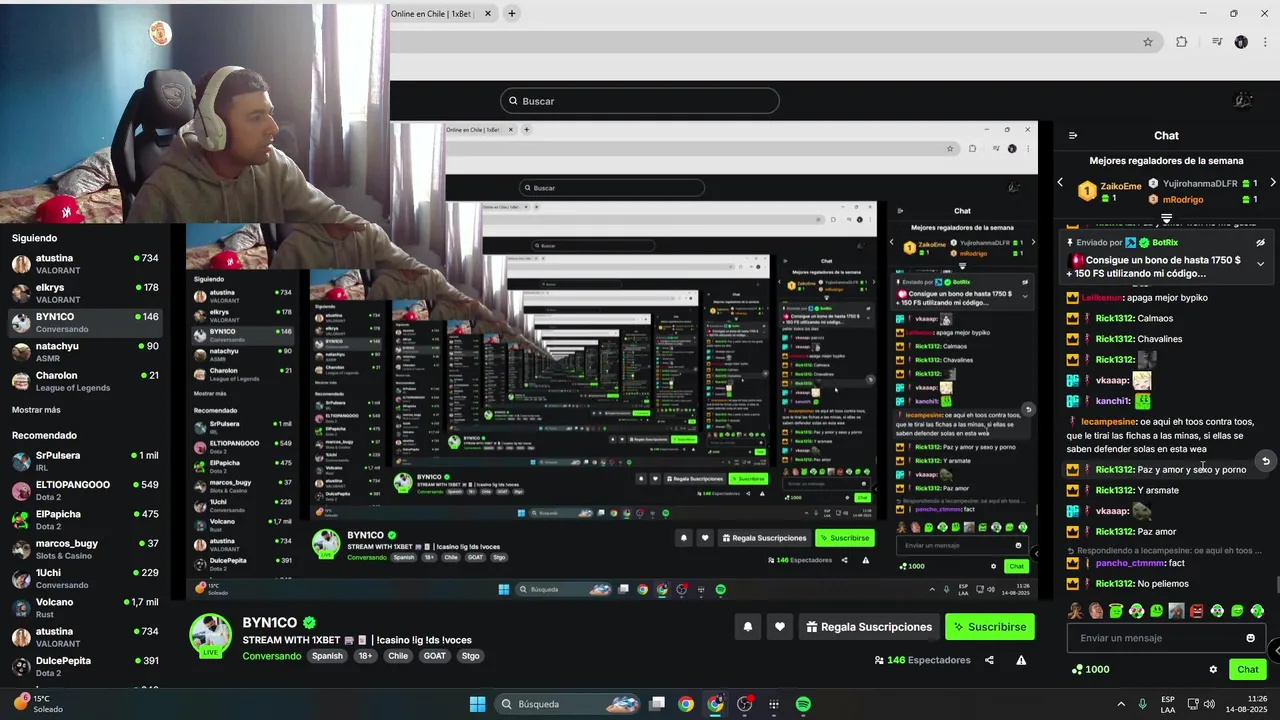
Task: Open the 1000 channel points balance
Action: coord(1090,670)
